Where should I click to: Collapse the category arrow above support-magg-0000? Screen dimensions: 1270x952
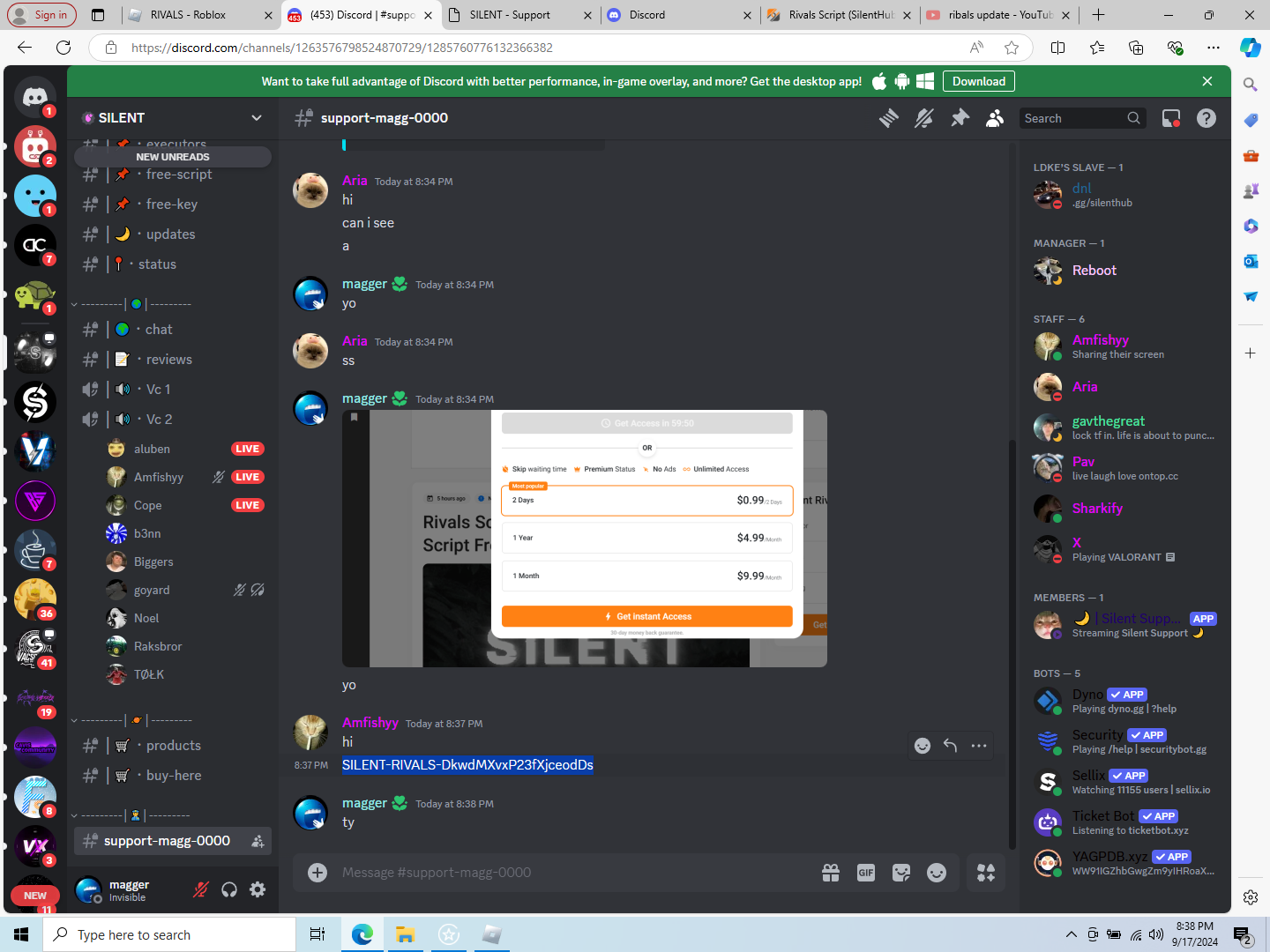74,816
